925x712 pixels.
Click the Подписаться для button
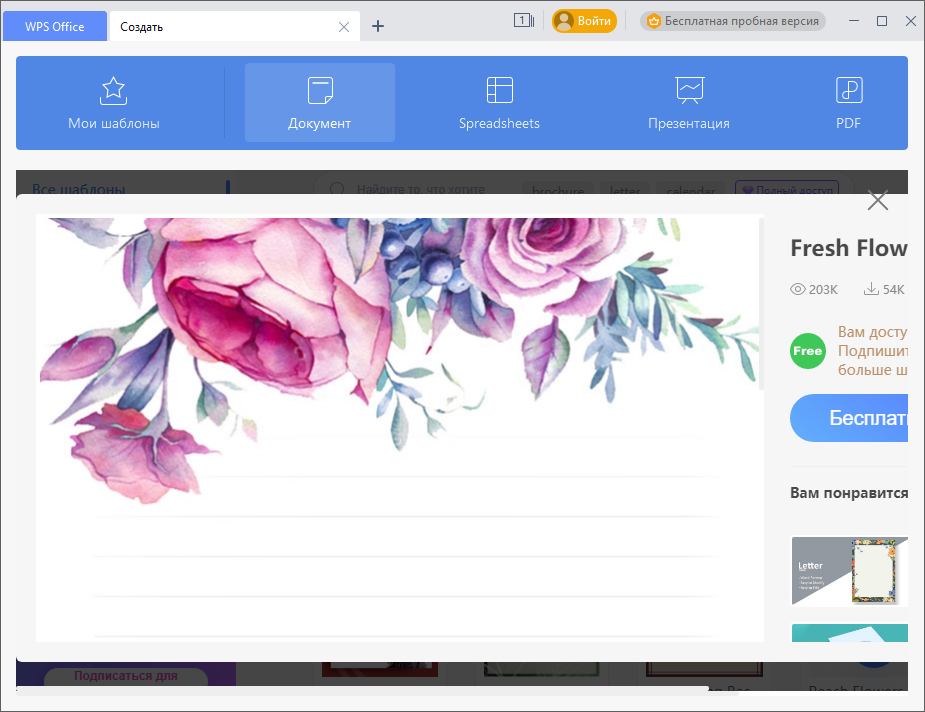pos(126,676)
